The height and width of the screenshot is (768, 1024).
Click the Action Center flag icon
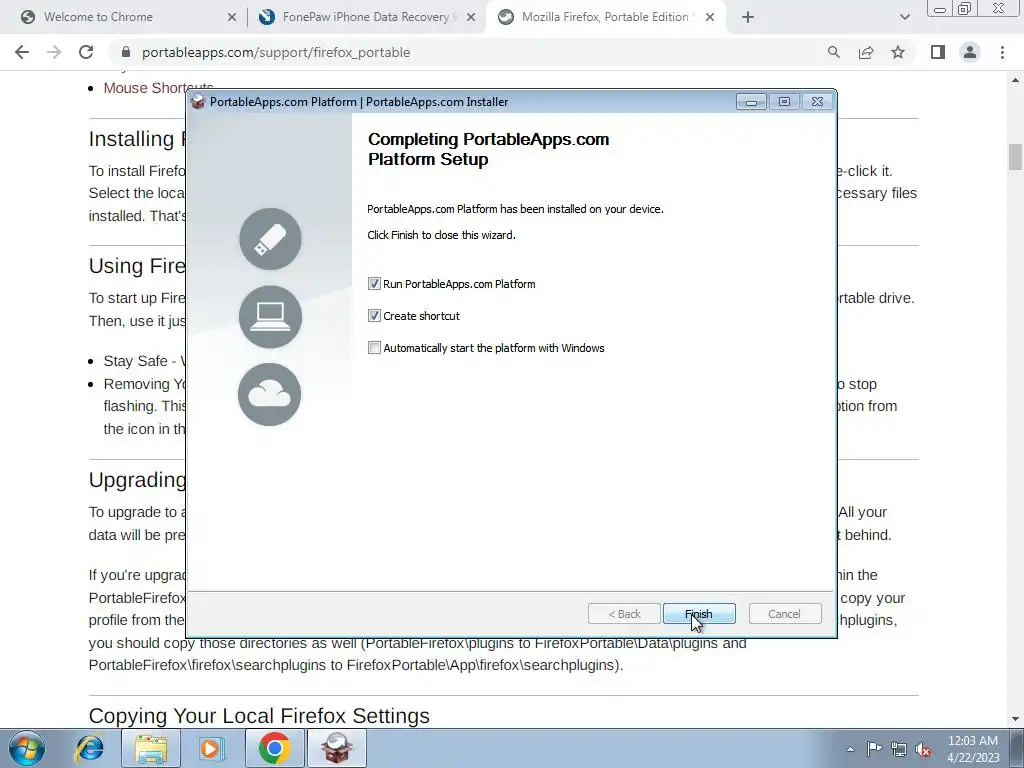[x=874, y=749]
